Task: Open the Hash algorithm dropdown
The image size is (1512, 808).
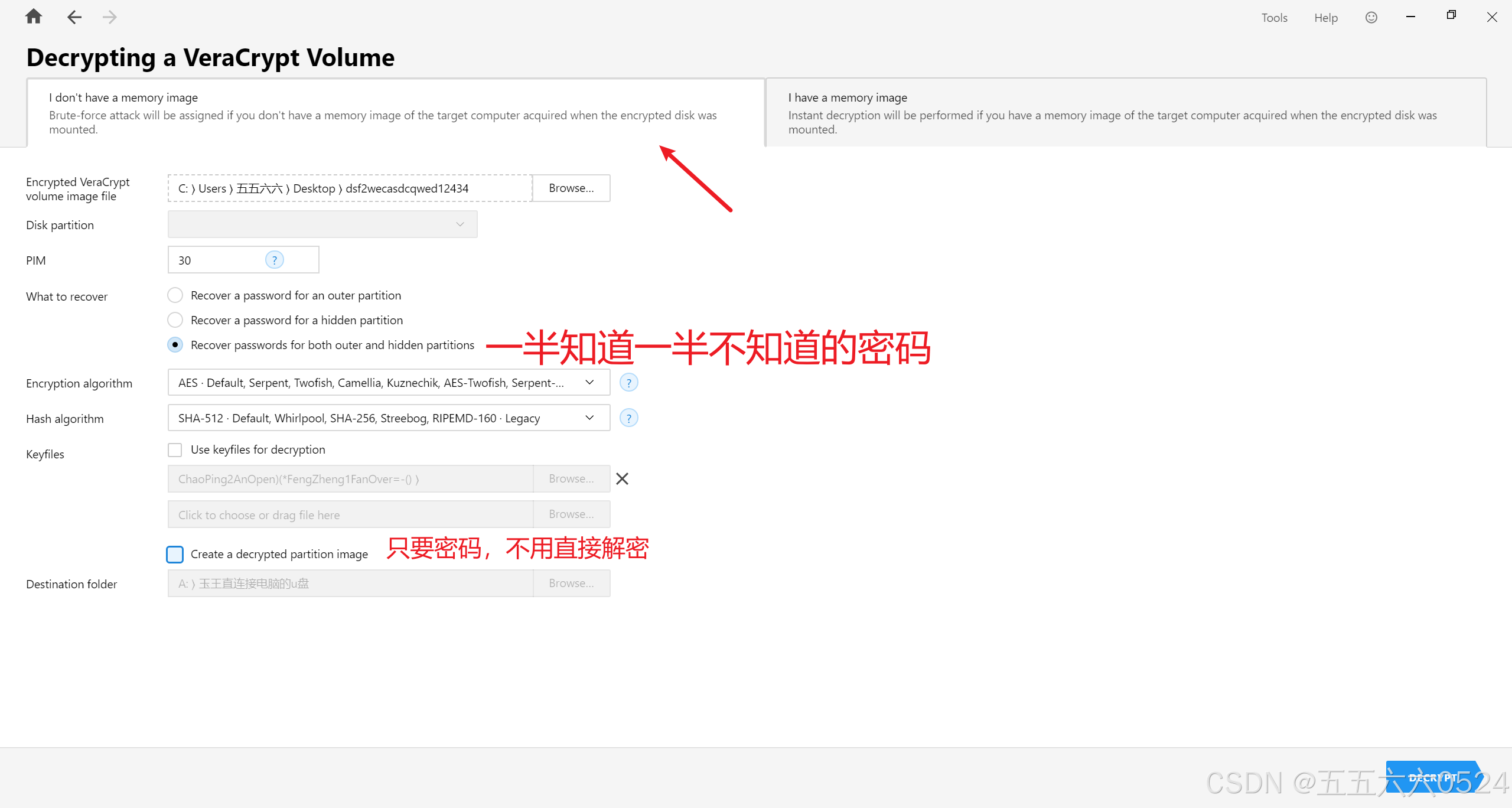Action: click(388, 418)
